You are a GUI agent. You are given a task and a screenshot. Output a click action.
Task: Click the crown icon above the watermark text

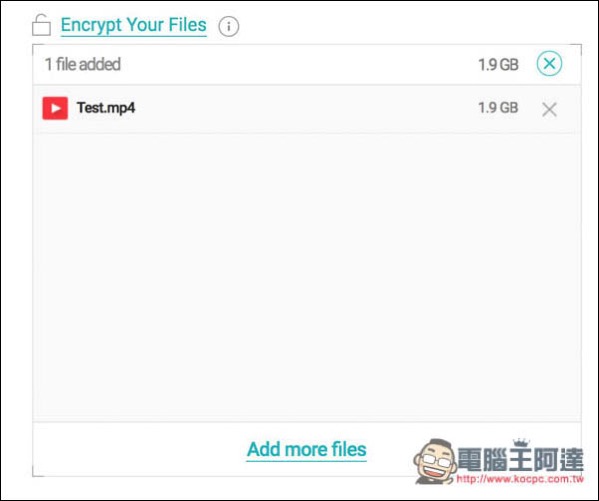[521, 443]
